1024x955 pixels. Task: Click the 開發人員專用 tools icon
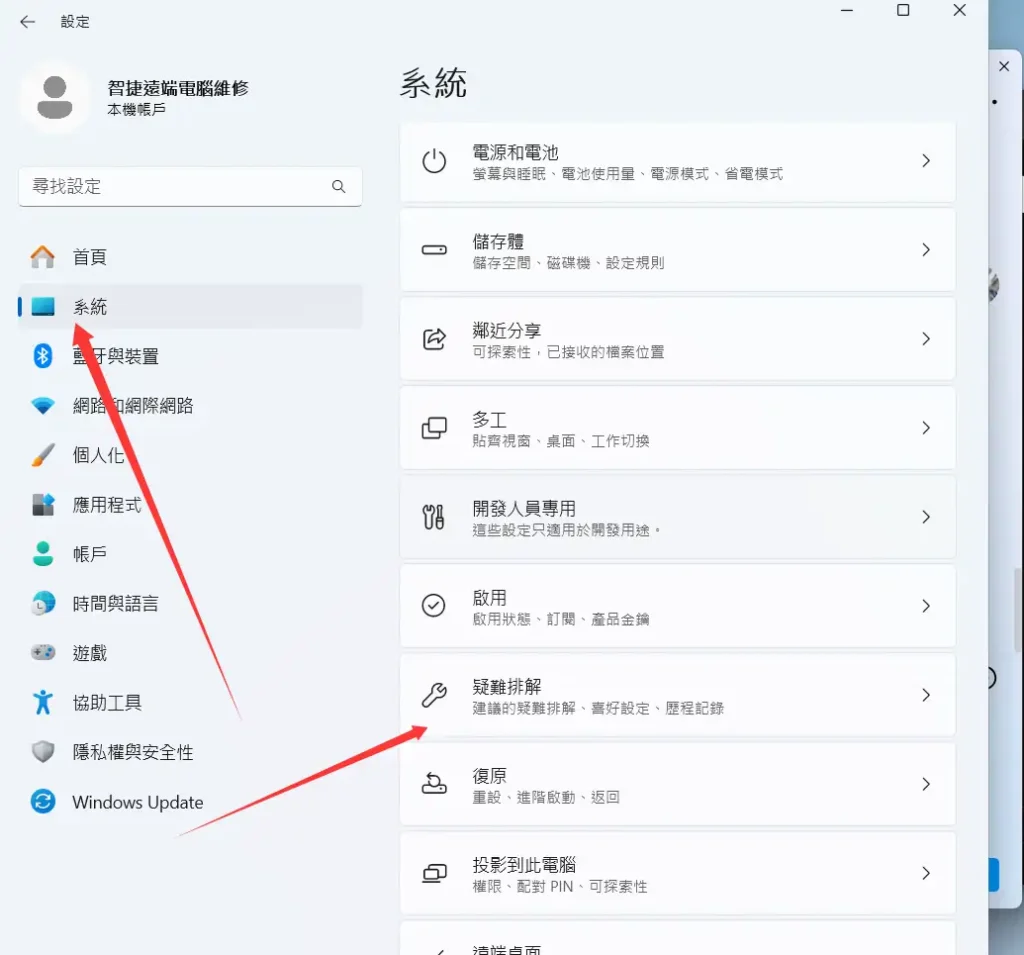[434, 517]
